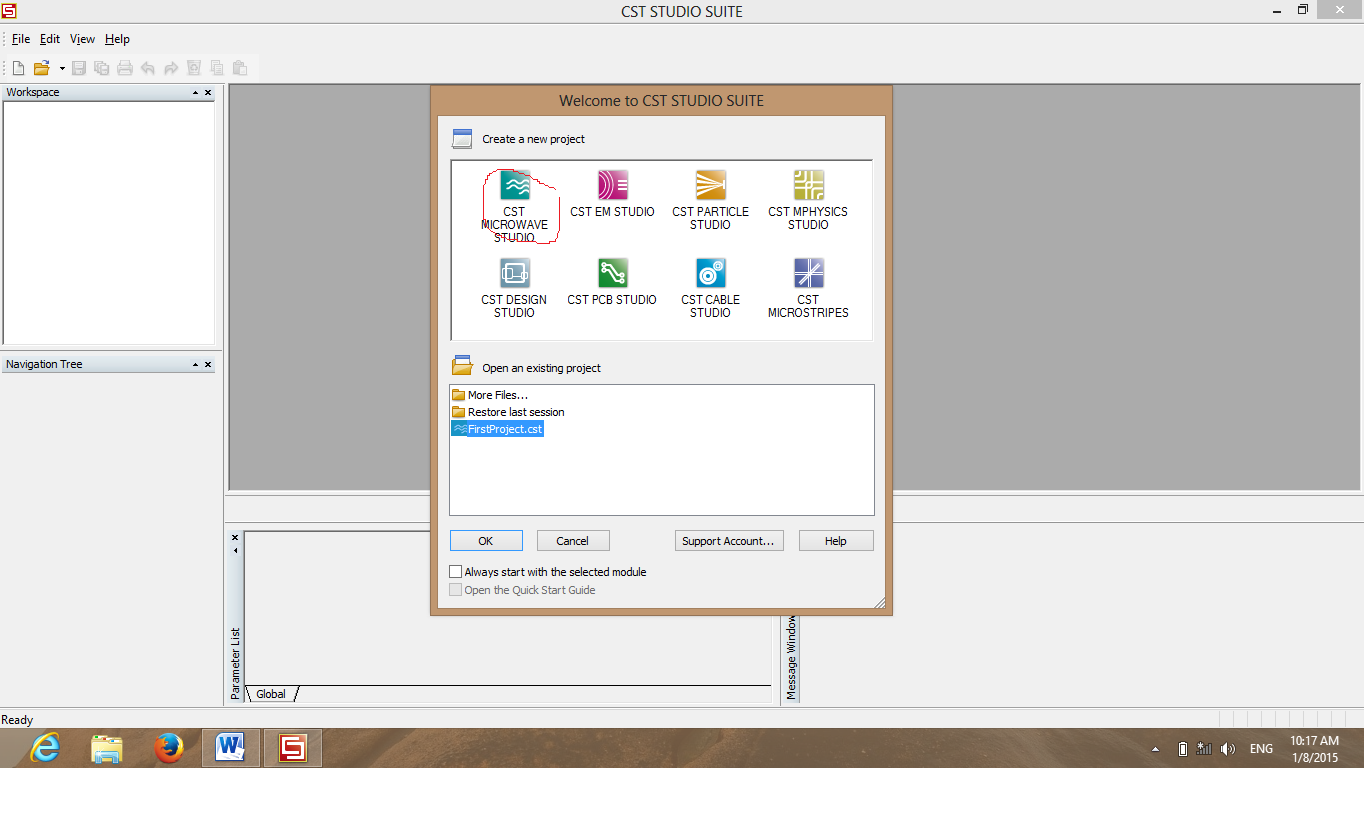The width and height of the screenshot is (1364, 834).
Task: Open More Files... in the project list
Action: pos(490,395)
